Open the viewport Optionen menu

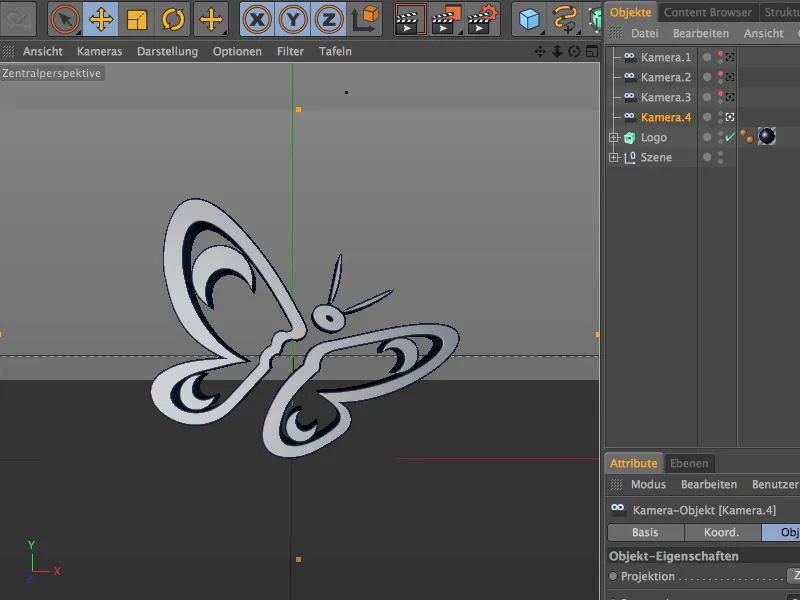point(237,52)
